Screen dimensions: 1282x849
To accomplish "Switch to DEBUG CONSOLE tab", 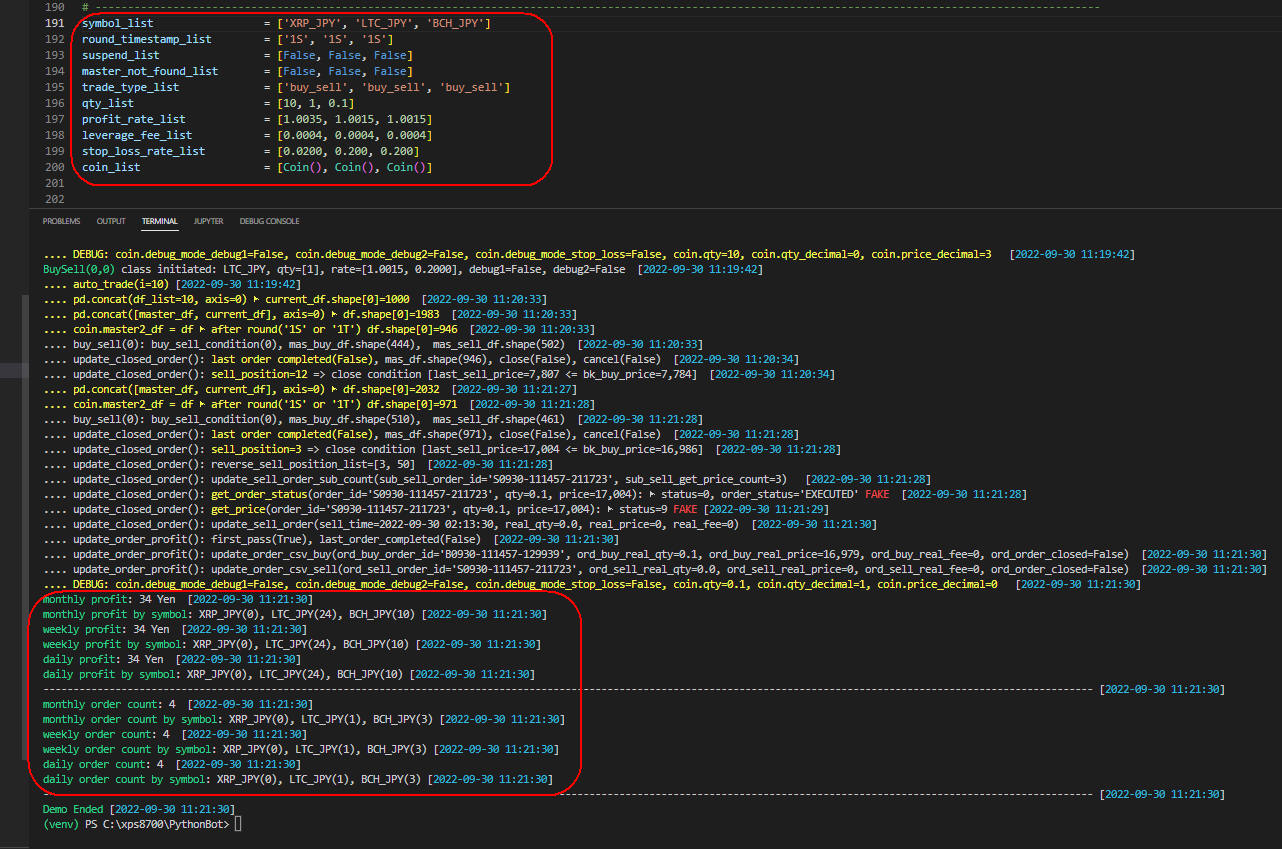I will [x=269, y=221].
